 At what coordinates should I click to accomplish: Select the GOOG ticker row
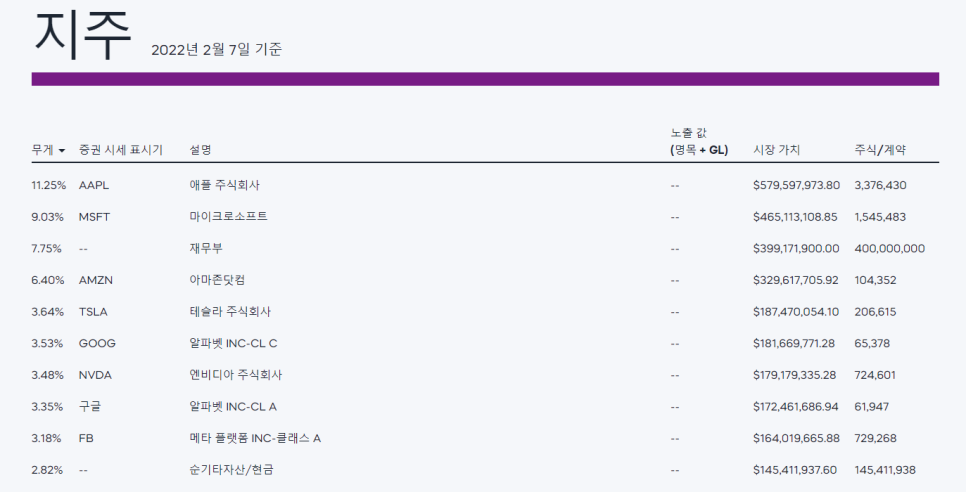click(485, 344)
